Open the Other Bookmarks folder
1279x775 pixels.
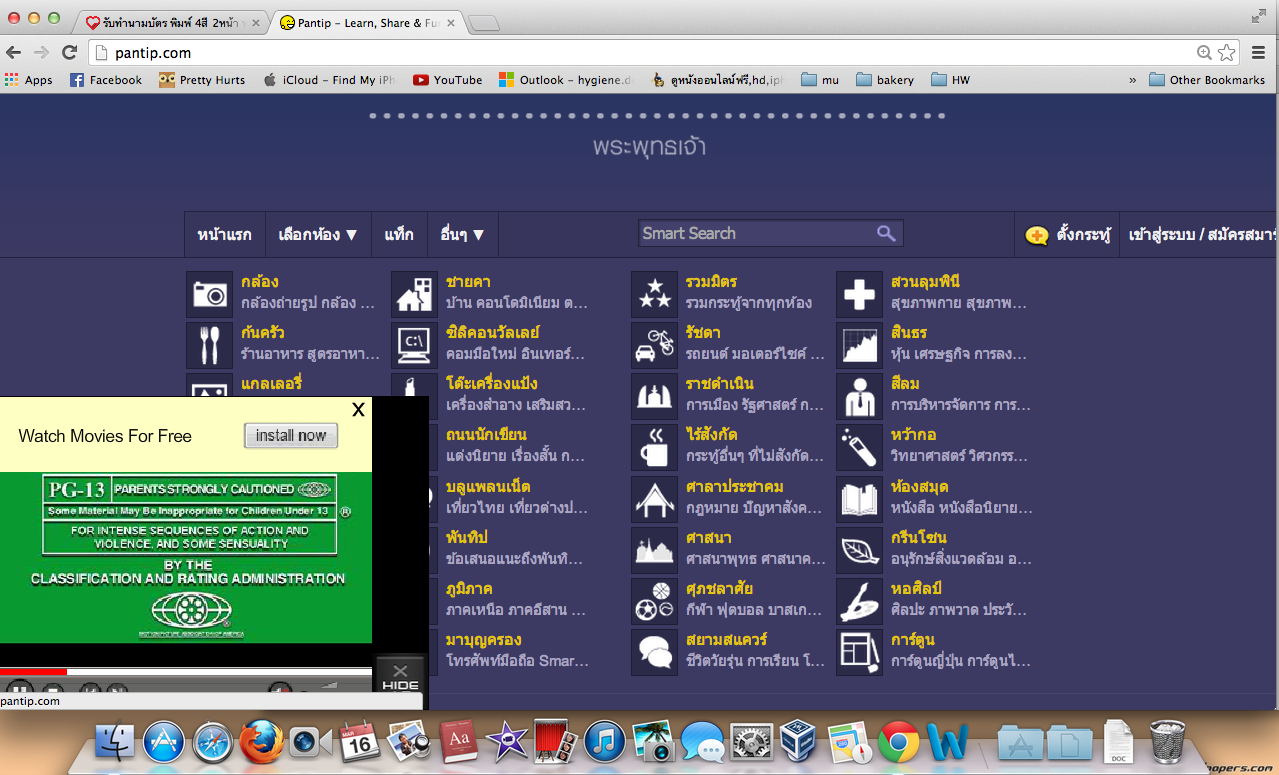pyautogui.click(x=1207, y=80)
